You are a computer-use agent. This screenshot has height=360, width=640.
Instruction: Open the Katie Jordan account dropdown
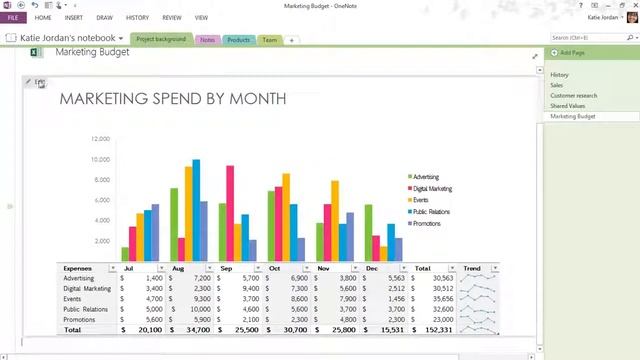(x=622, y=17)
